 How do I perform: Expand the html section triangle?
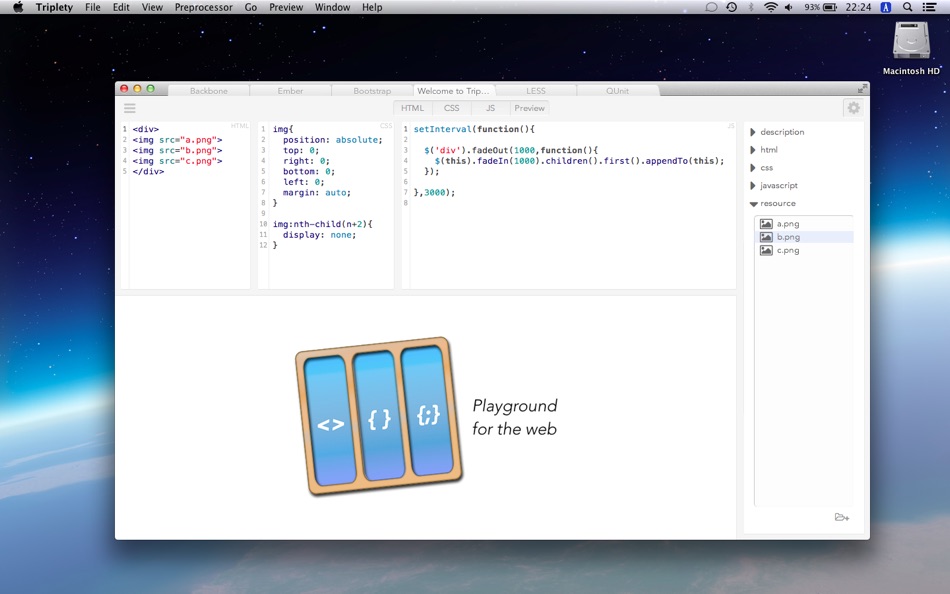pyautogui.click(x=752, y=150)
